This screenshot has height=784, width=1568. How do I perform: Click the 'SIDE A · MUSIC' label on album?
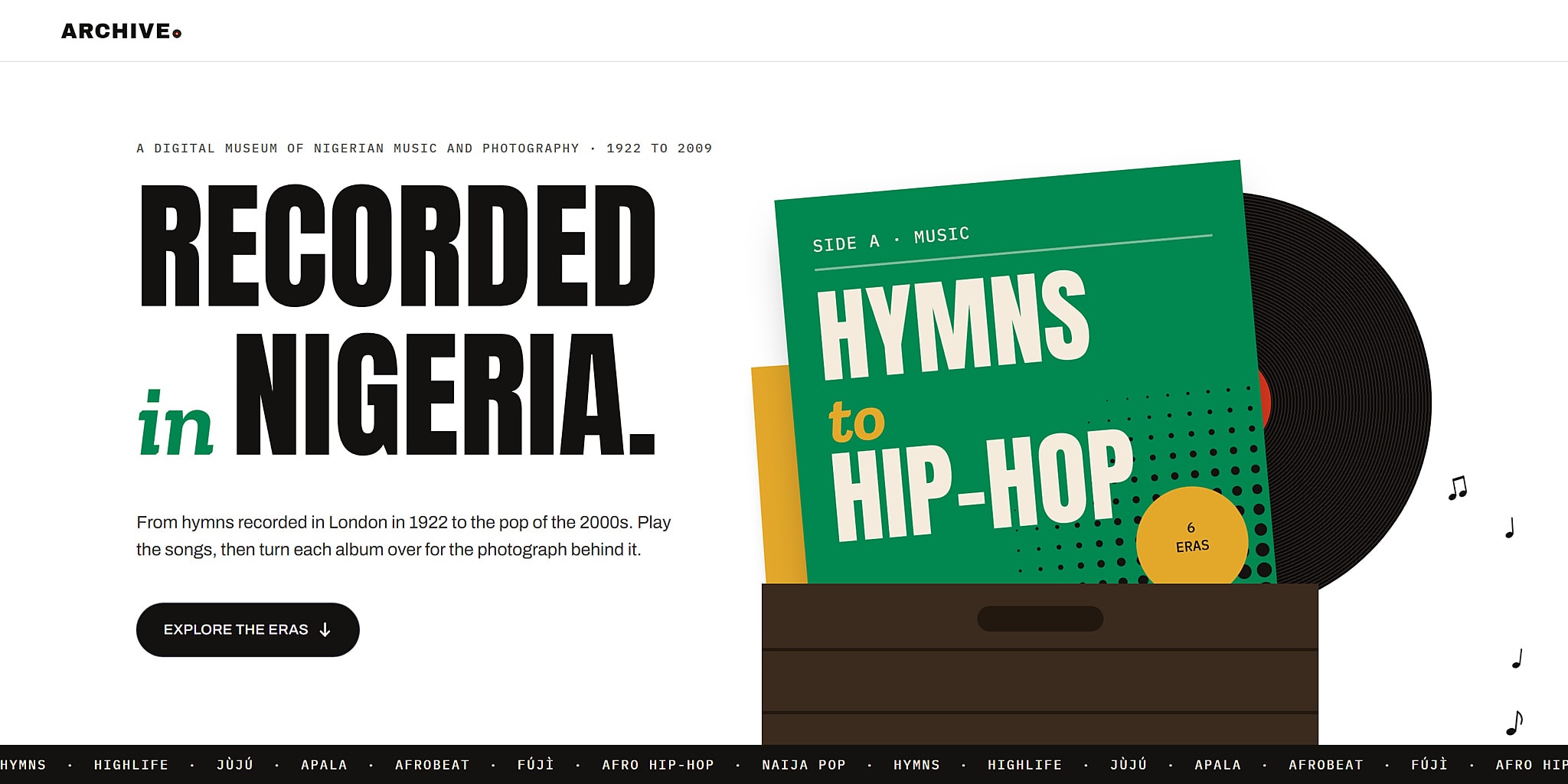click(891, 240)
